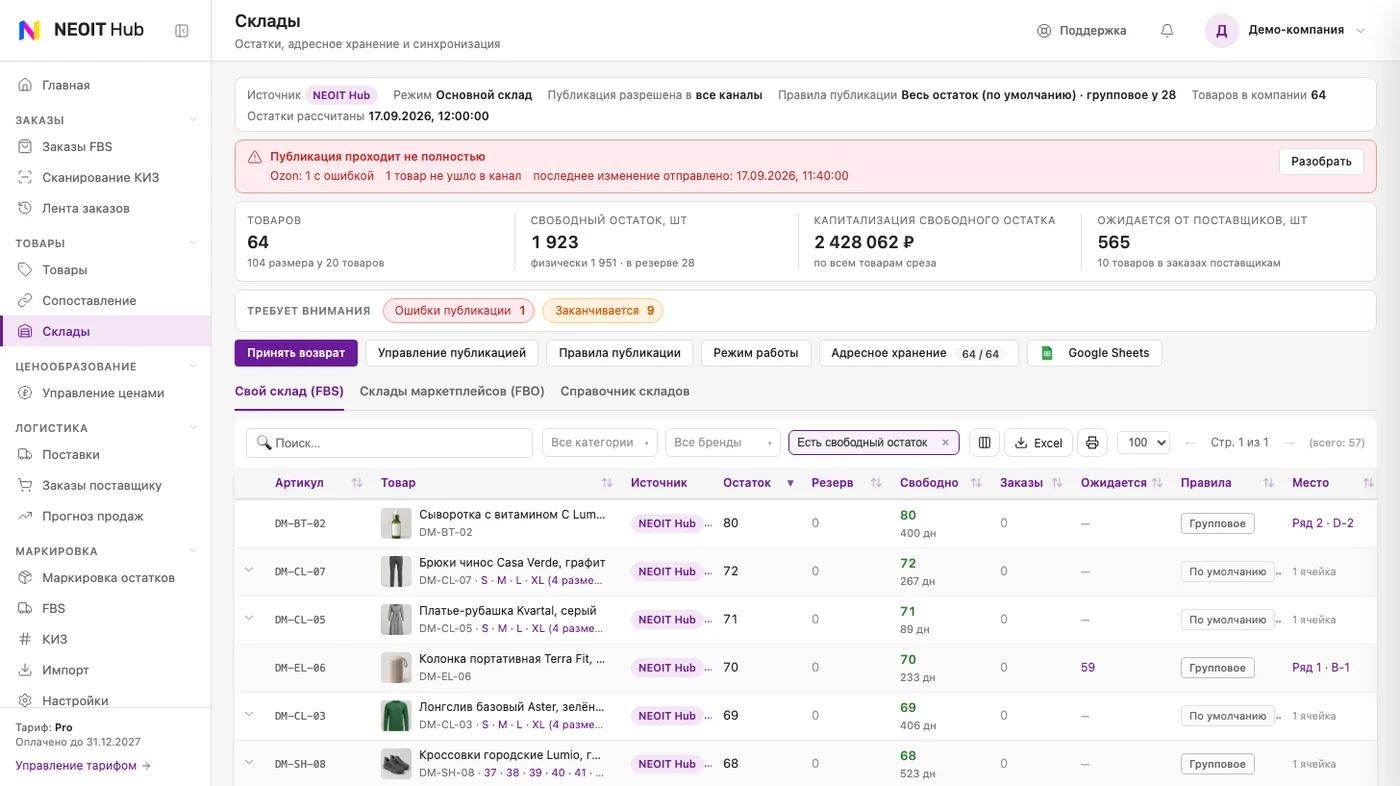The width and height of the screenshot is (1400, 786).
Task: Open notifications via the bell icon
Action: [x=1167, y=30]
